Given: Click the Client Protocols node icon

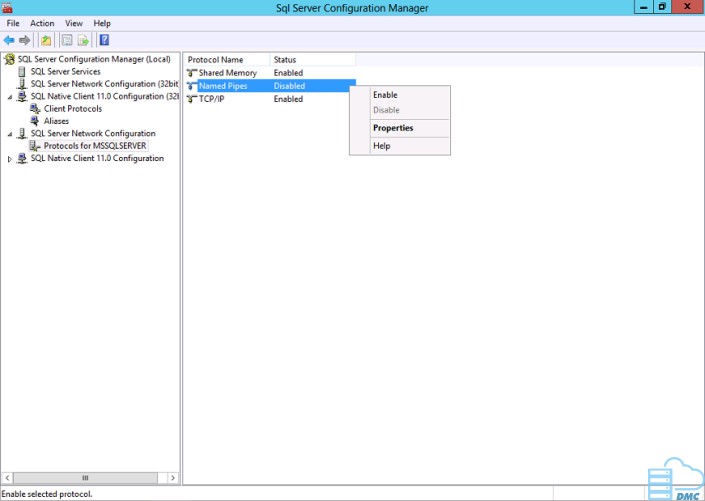Looking at the screenshot, I should click(x=35, y=108).
